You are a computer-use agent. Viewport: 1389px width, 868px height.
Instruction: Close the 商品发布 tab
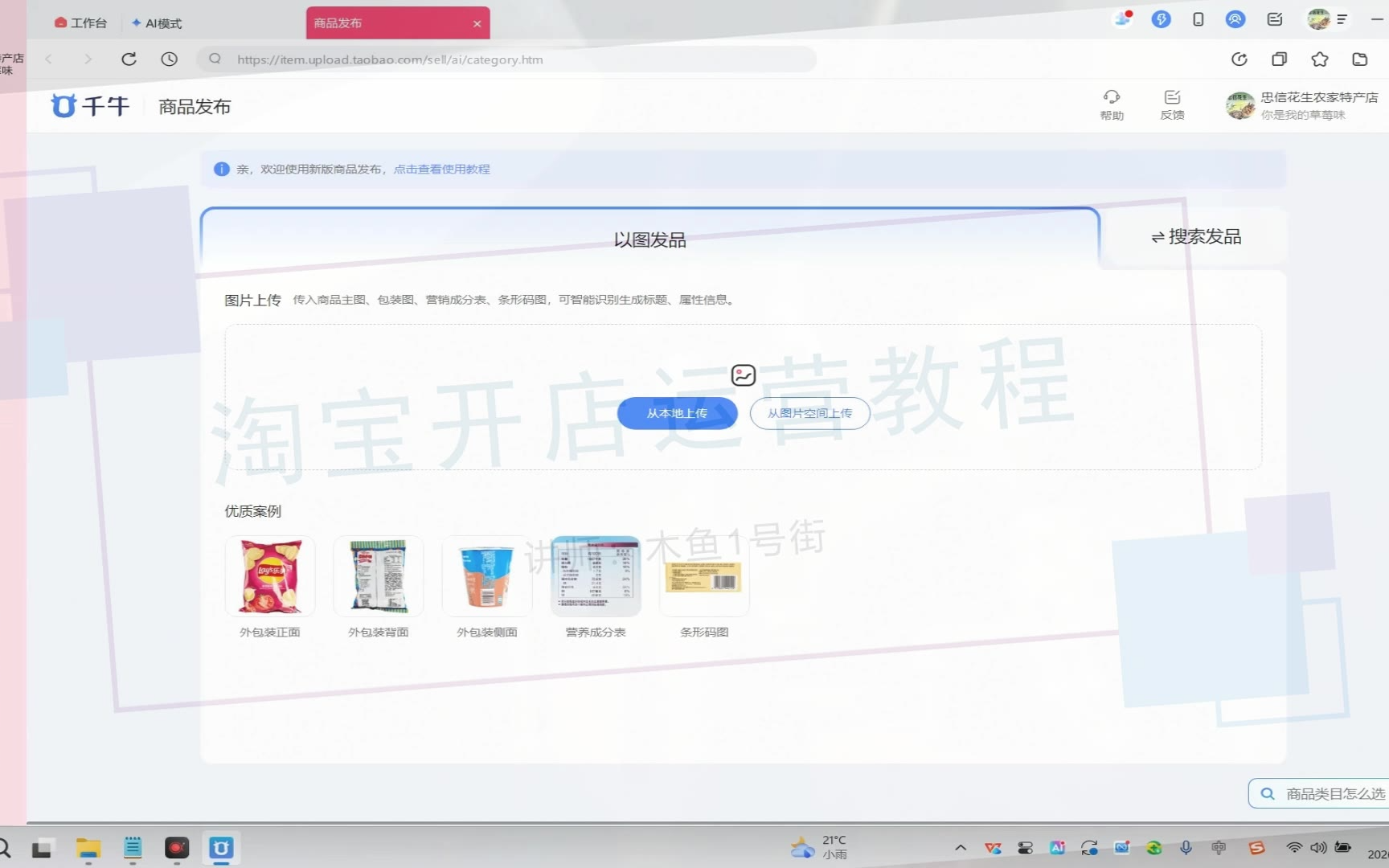click(477, 23)
